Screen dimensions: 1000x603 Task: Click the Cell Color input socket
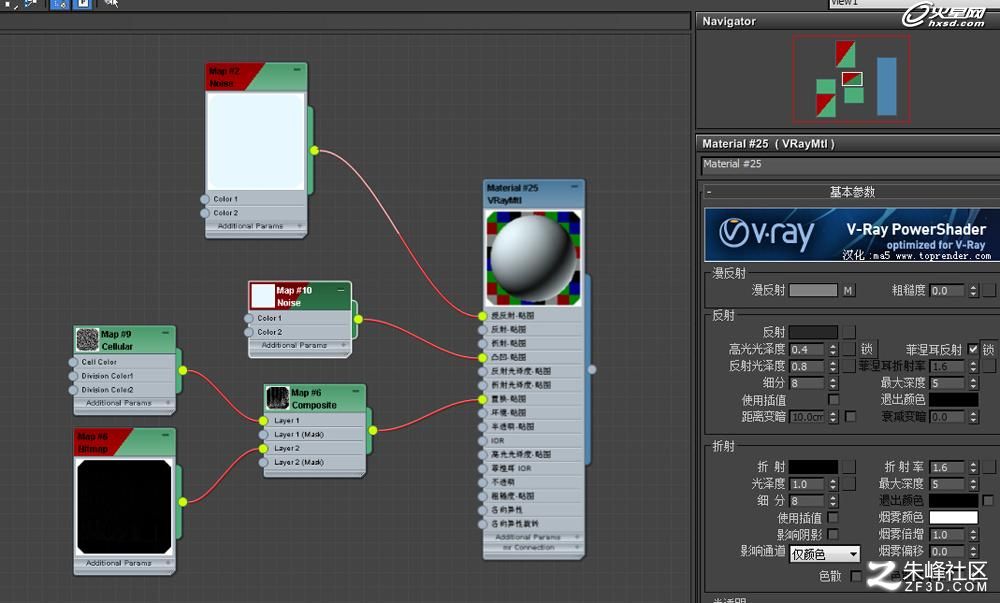coord(73,362)
